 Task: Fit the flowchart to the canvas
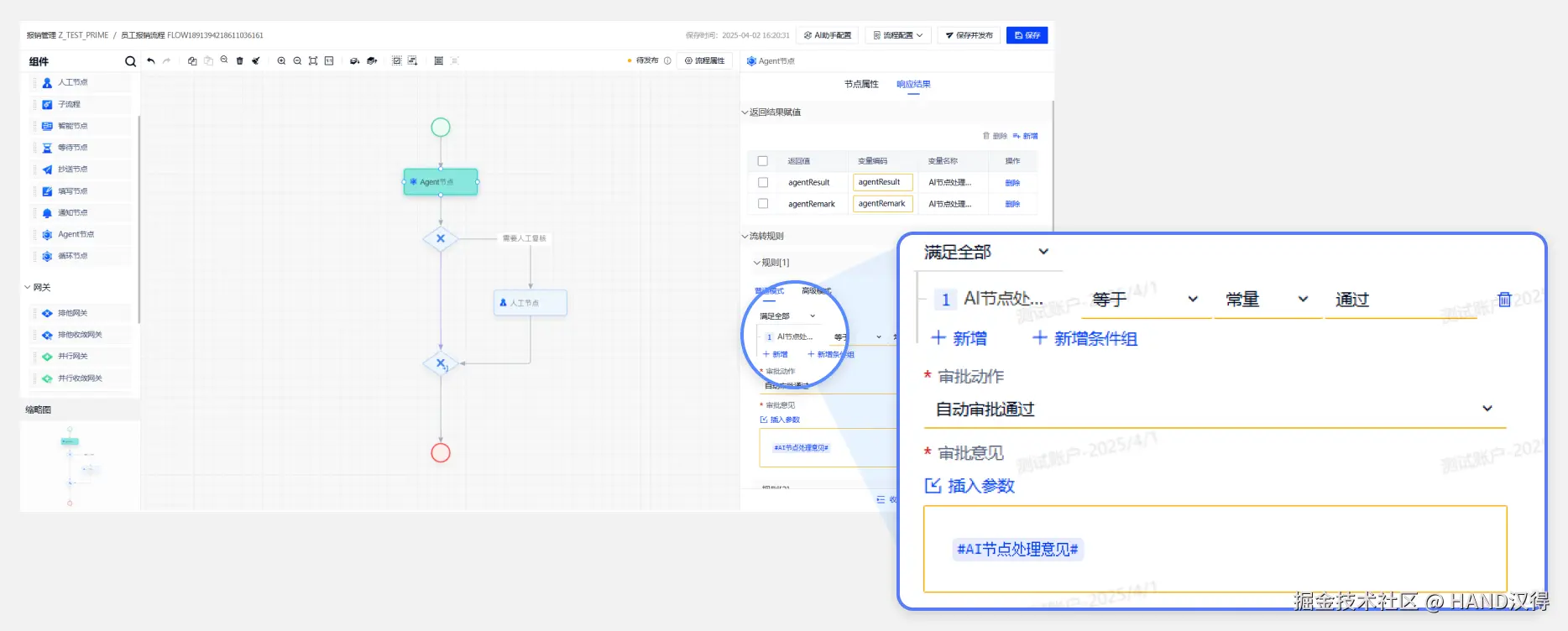(313, 60)
